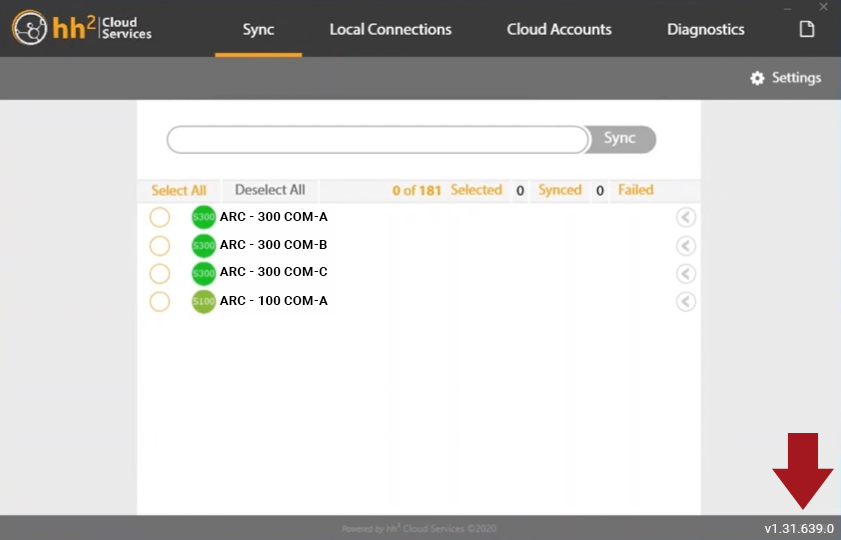Select the ARC - 300 COM-C radio circle
841x540 pixels.
160,273
